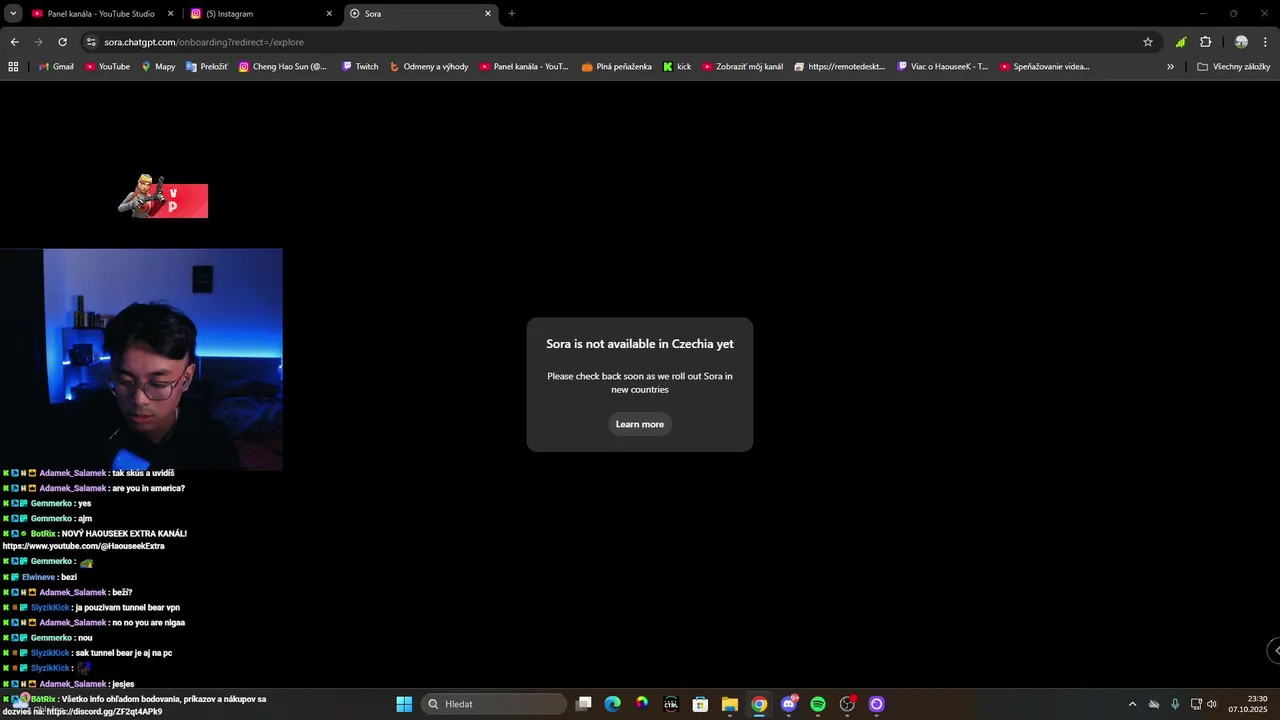Click the Hledat taskbar search box

point(494,704)
